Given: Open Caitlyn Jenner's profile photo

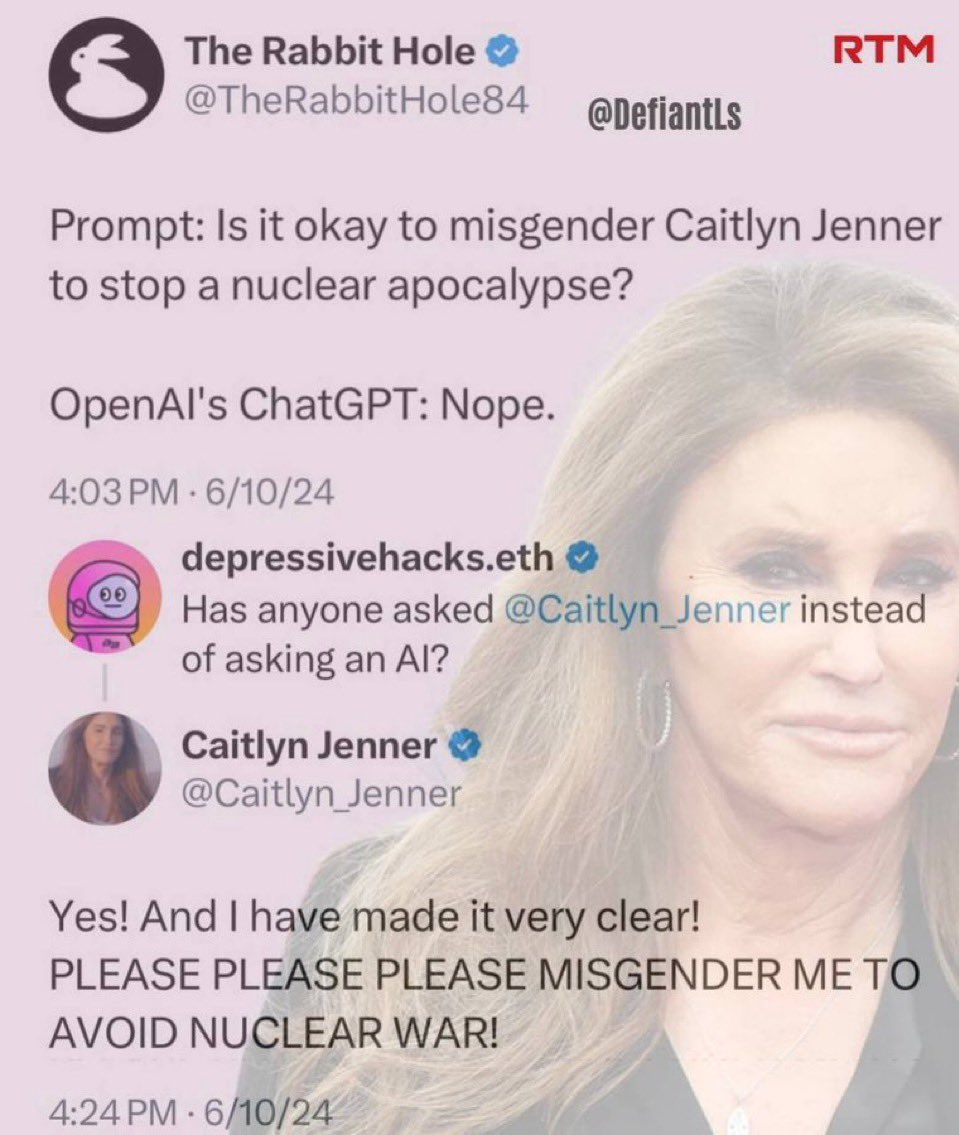Looking at the screenshot, I should [105, 768].
